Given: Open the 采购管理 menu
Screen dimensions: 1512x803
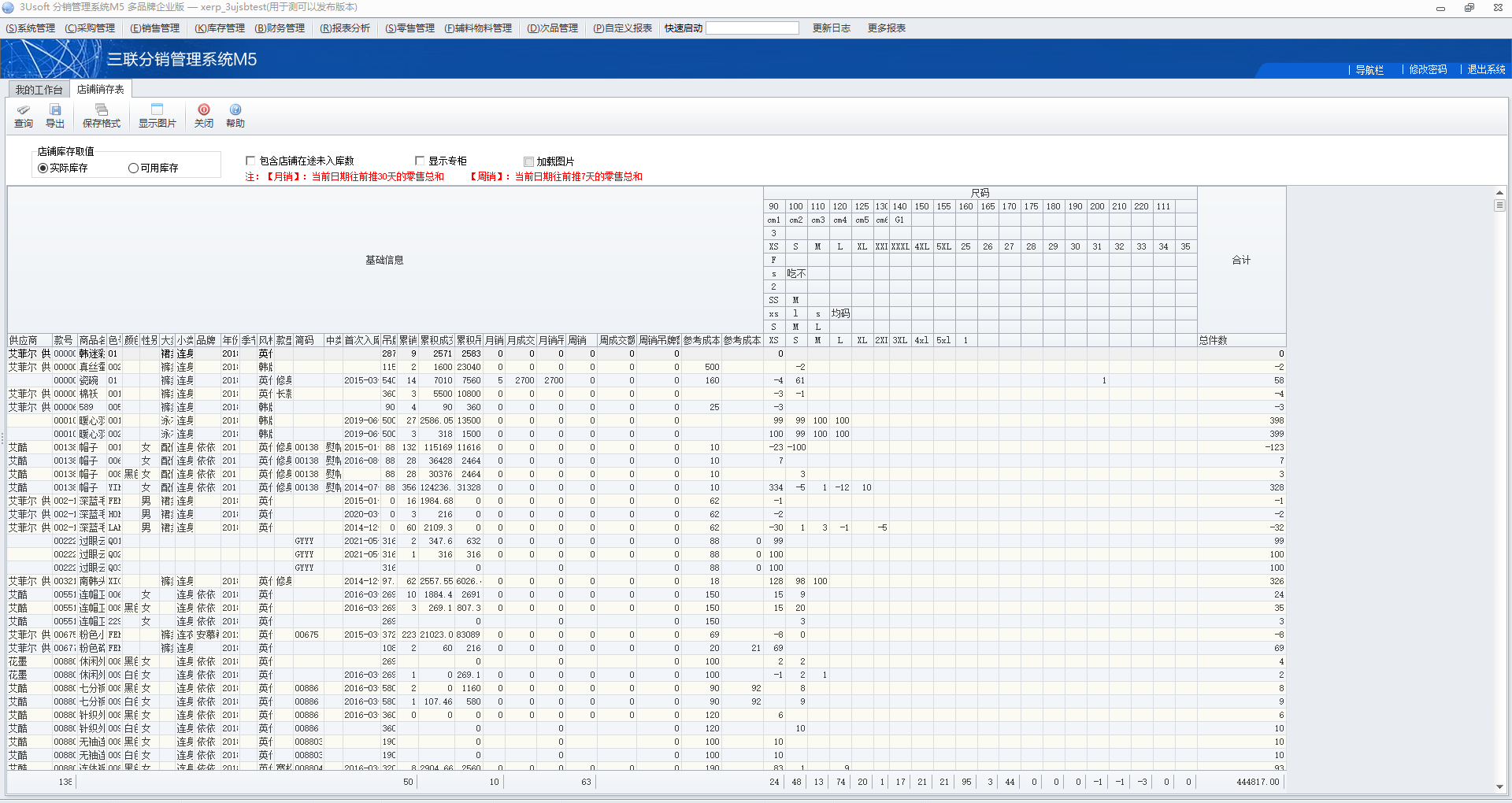Looking at the screenshot, I should pyautogui.click(x=91, y=28).
